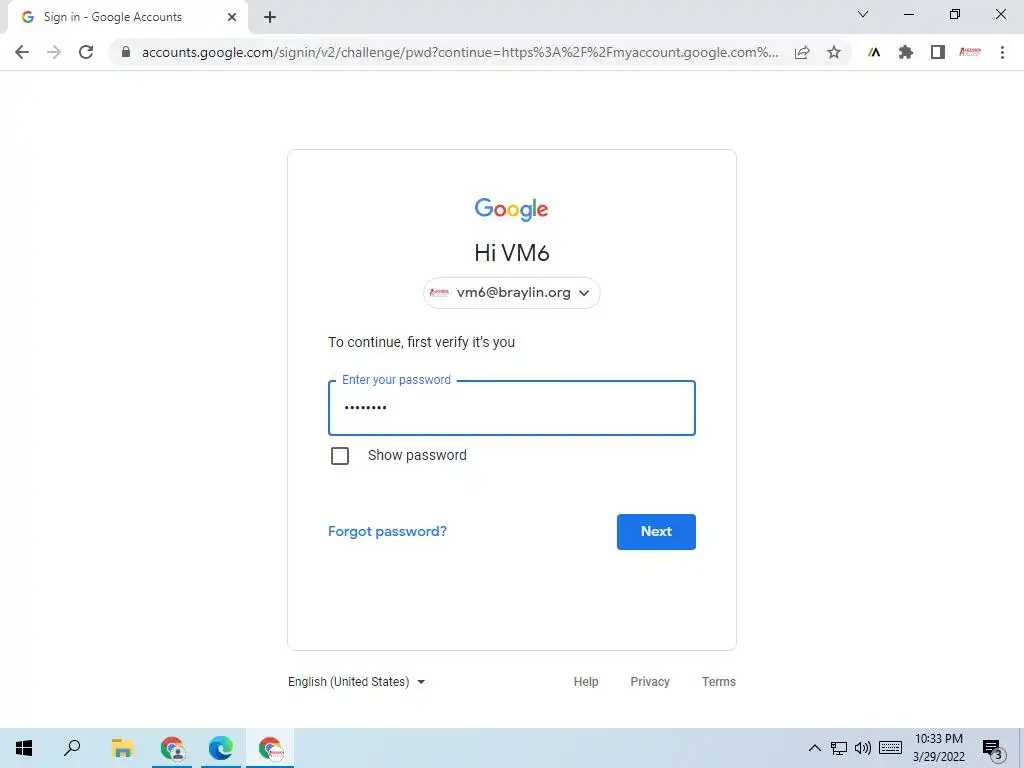This screenshot has height=768, width=1024.
Task: Show hidden system tray icons
Action: pos(814,748)
